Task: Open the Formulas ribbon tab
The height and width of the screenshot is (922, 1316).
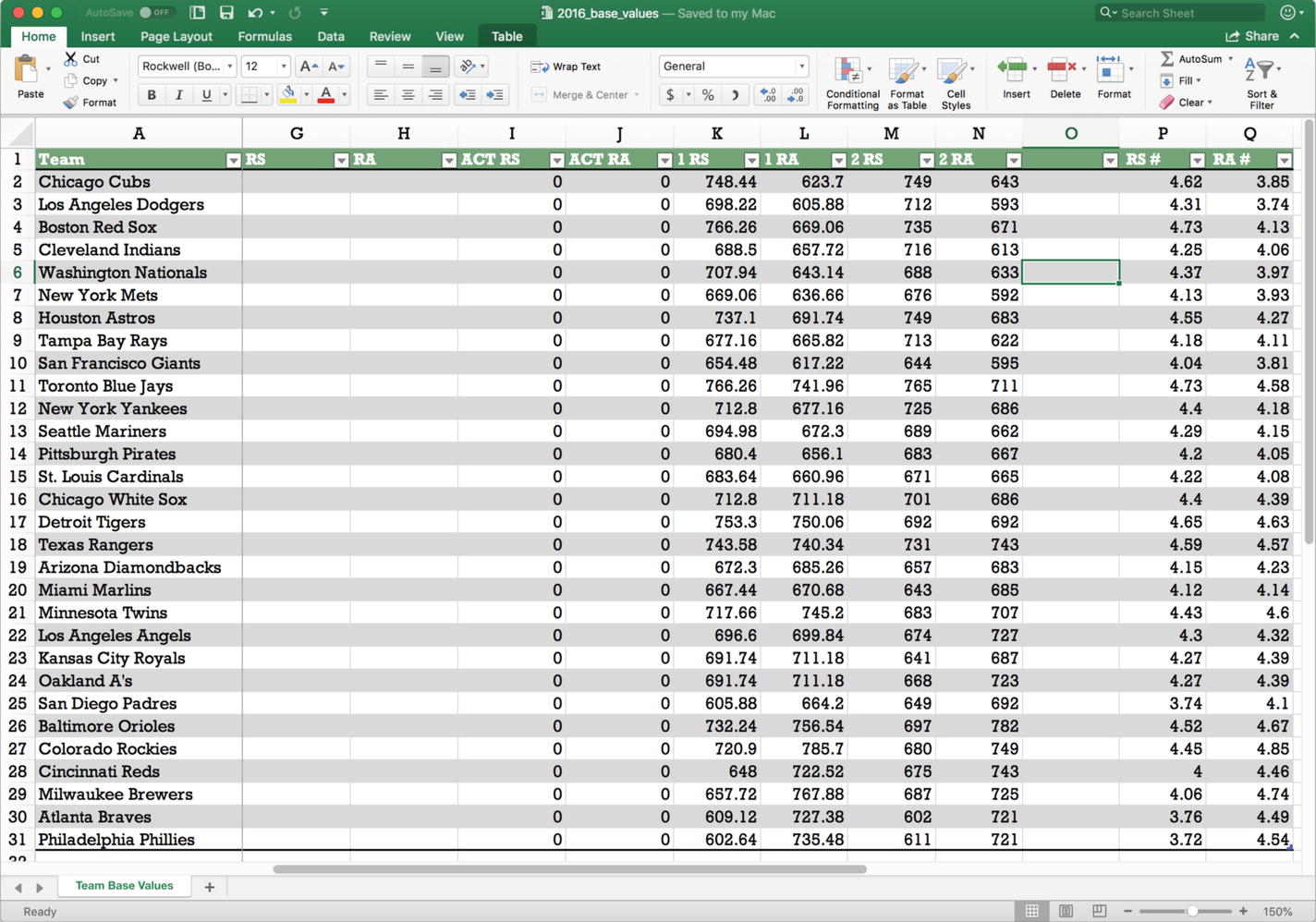Action: coord(264,36)
